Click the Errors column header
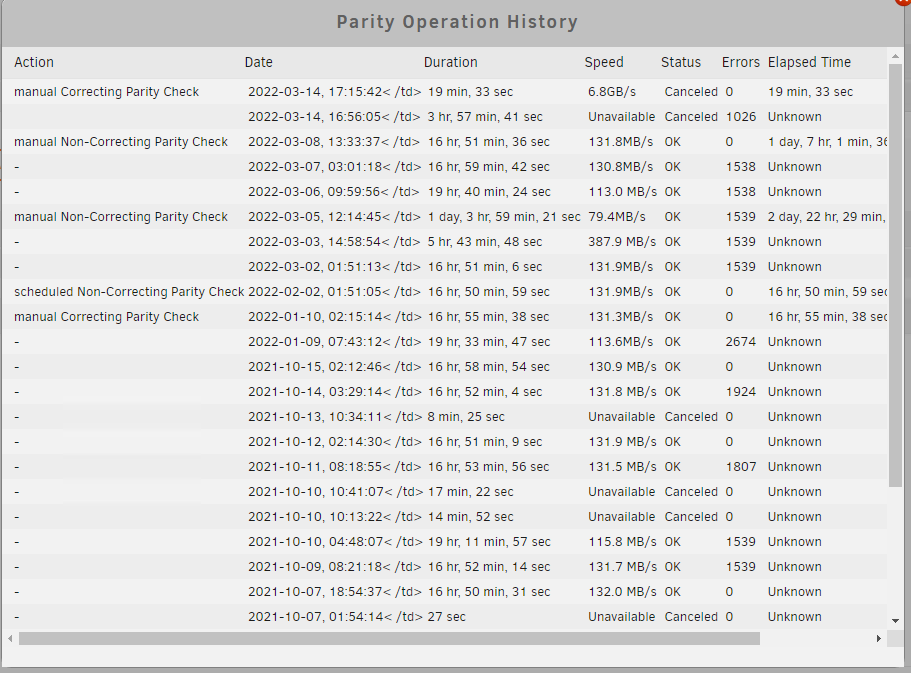The width and height of the screenshot is (911, 673). [x=740, y=62]
